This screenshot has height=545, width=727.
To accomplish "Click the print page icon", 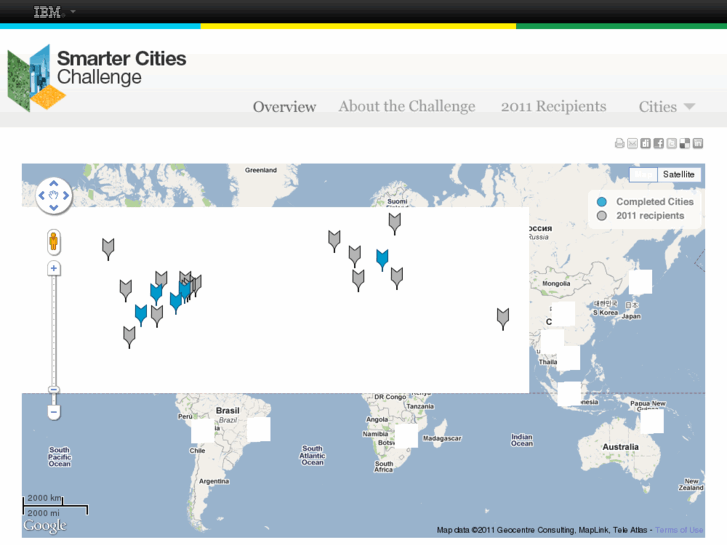I will pyautogui.click(x=619, y=143).
